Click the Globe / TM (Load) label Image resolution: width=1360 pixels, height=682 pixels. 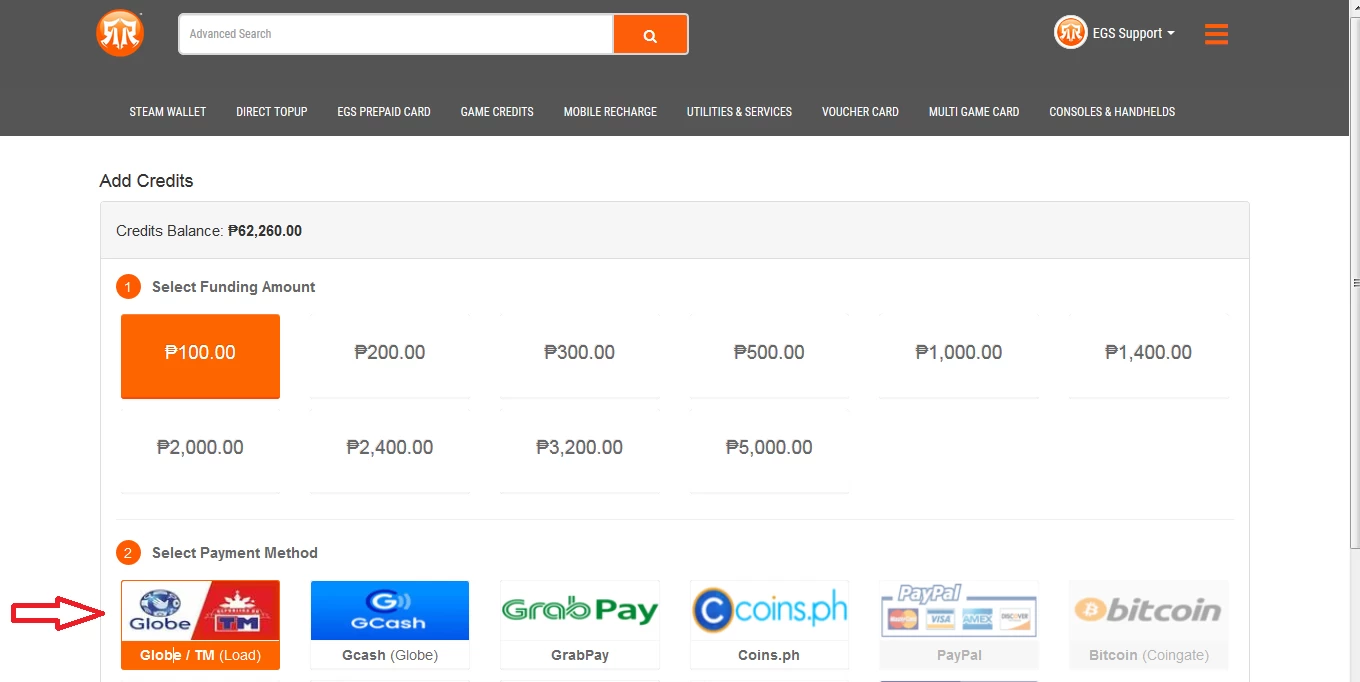click(200, 655)
